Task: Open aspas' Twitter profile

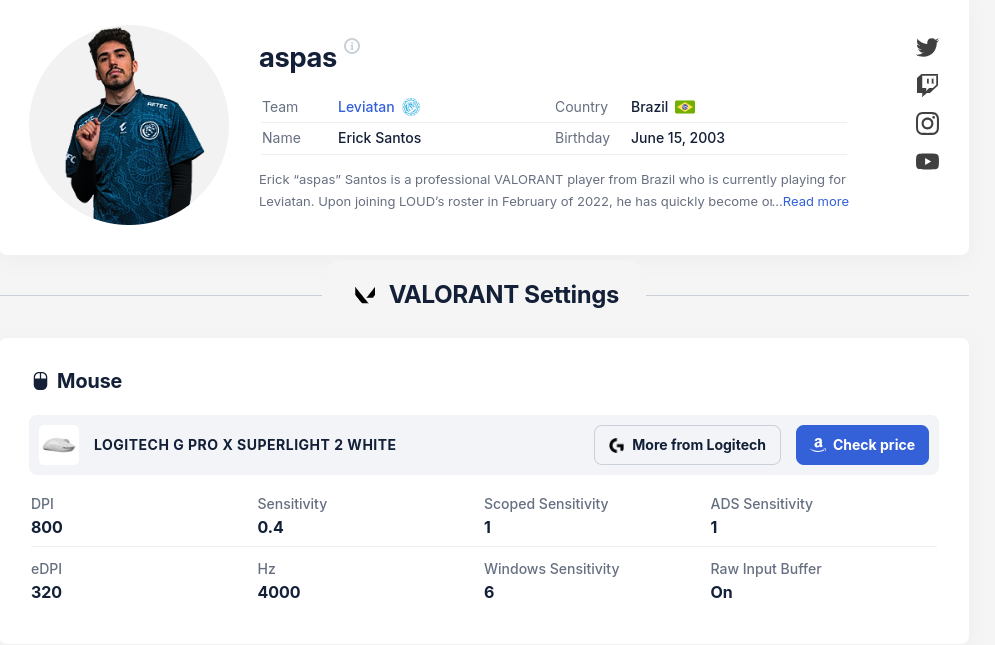Action: [927, 47]
